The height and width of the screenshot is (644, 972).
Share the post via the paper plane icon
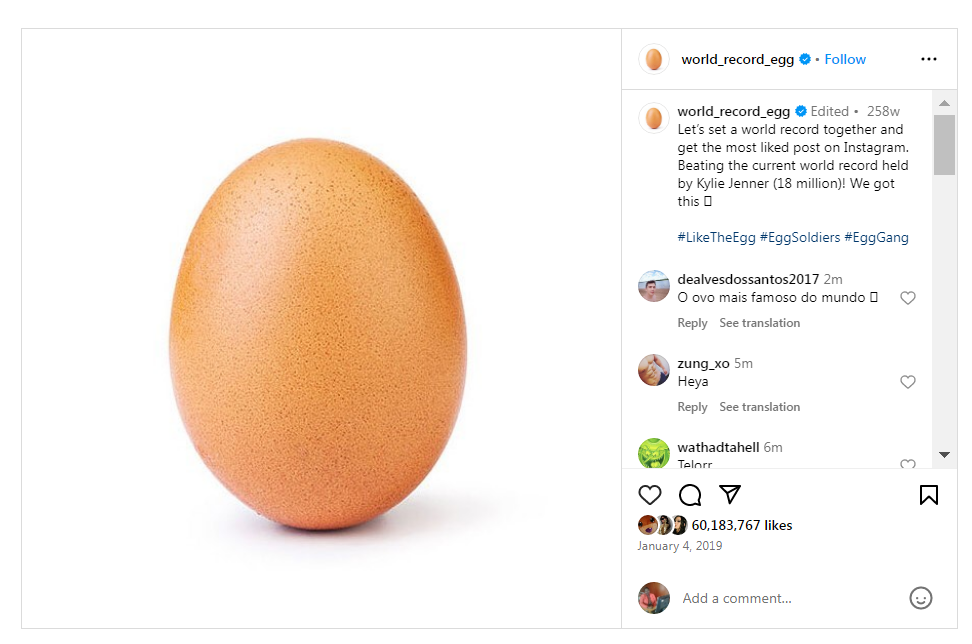point(730,495)
